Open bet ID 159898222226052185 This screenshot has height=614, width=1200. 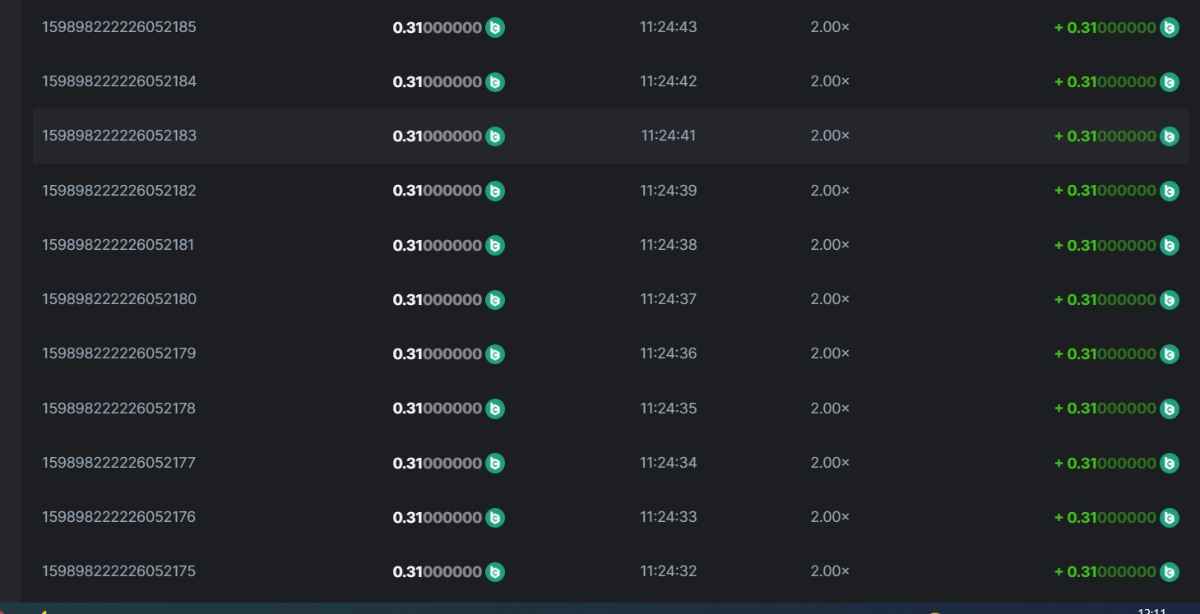119,27
